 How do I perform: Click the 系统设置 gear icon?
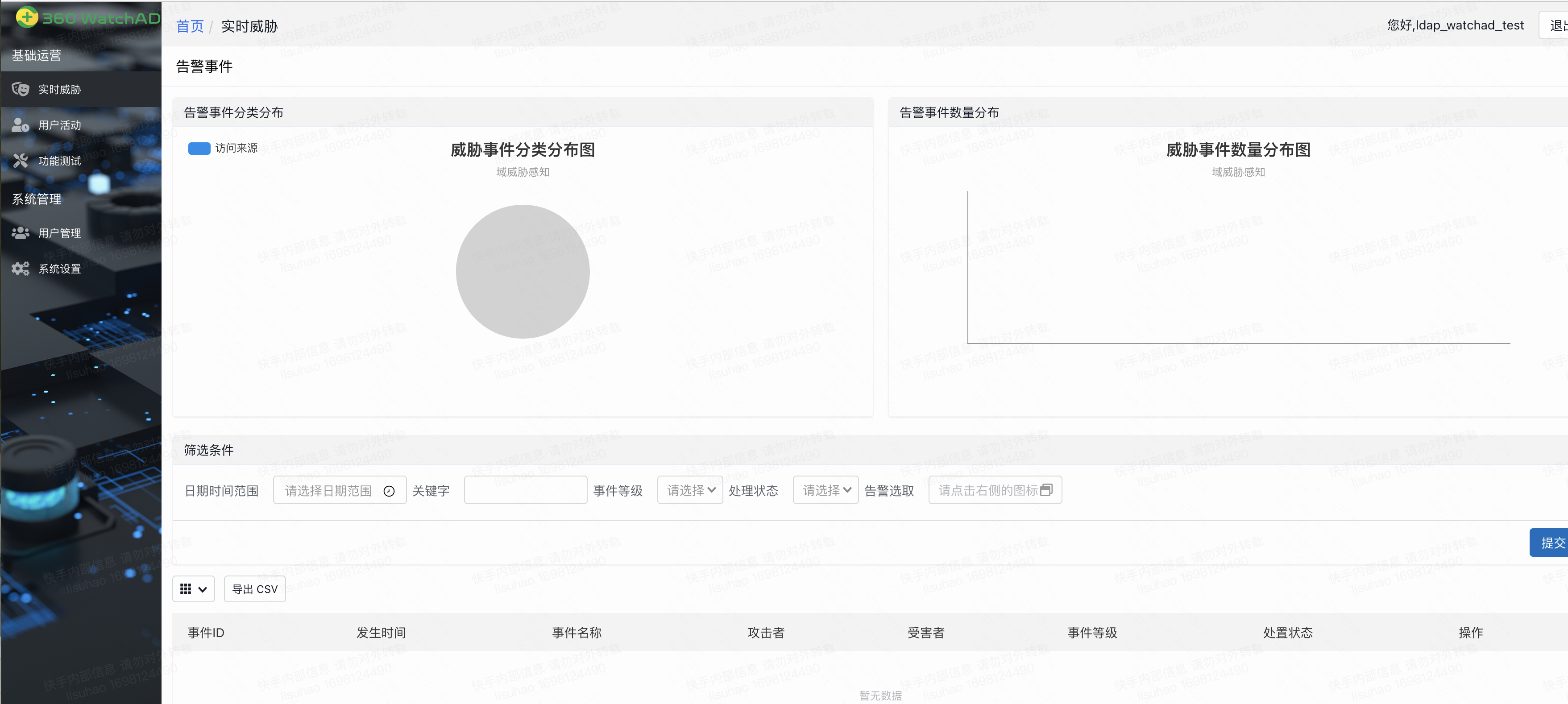pos(20,268)
